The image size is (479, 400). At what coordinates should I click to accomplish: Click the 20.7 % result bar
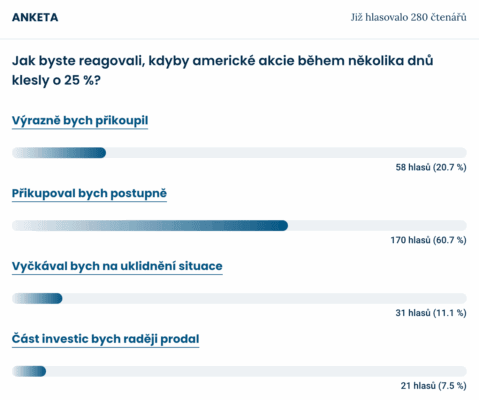[x=239, y=153]
